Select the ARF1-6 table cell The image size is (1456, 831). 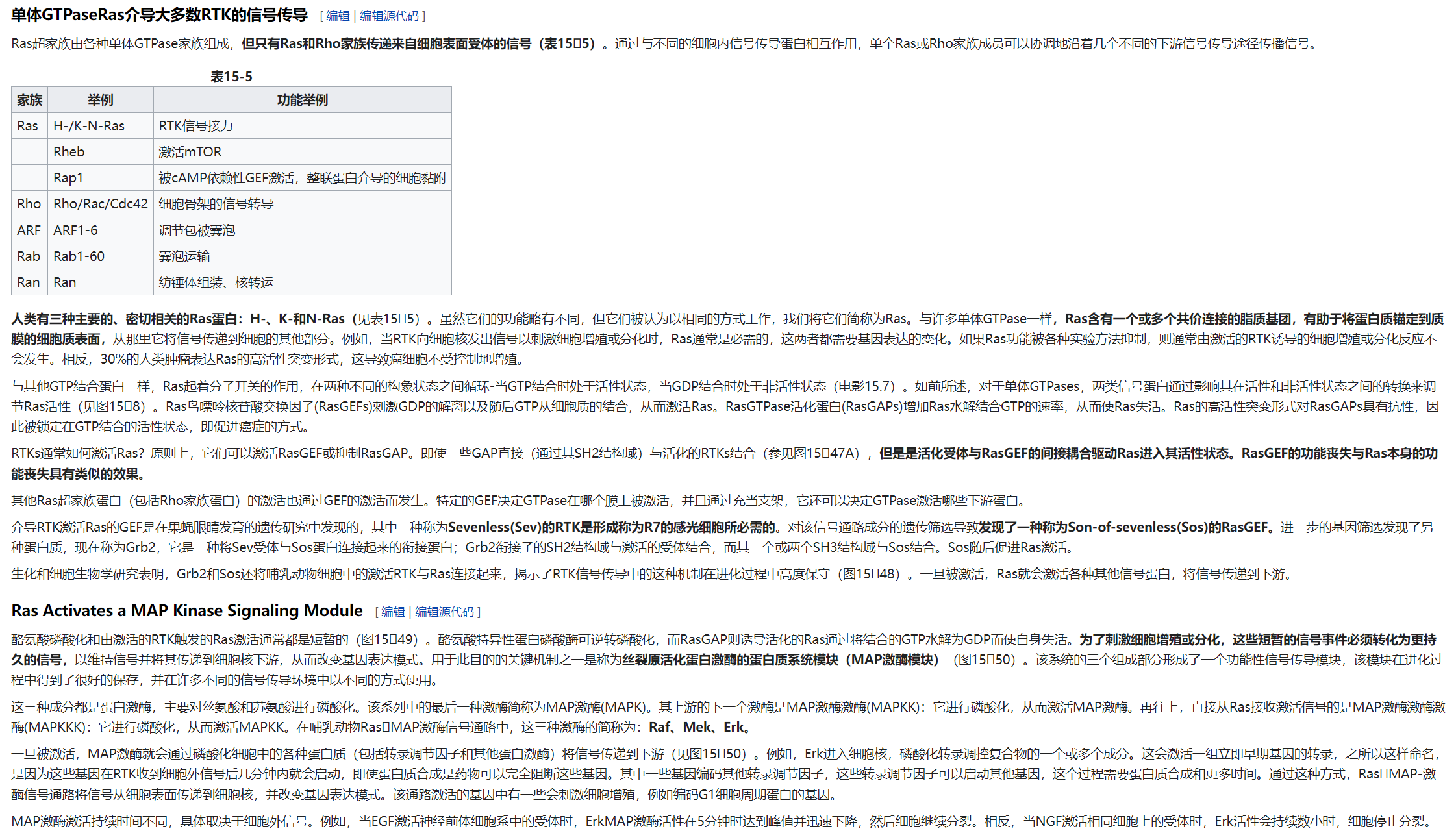[x=101, y=230]
